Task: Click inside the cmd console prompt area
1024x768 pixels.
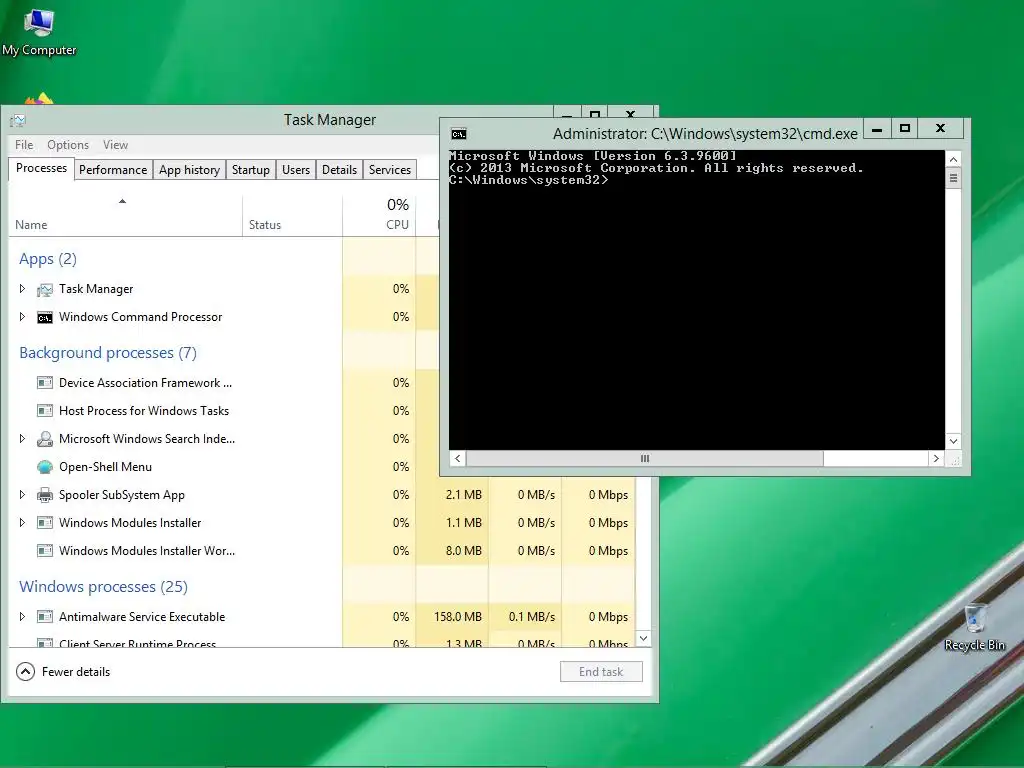Action: click(696, 300)
